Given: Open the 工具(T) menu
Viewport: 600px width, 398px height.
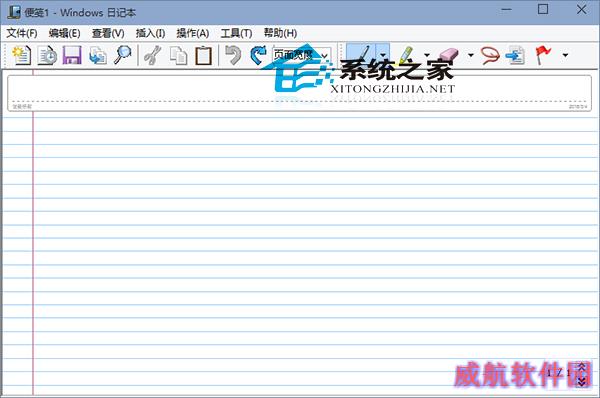Looking at the screenshot, I should click(236, 33).
